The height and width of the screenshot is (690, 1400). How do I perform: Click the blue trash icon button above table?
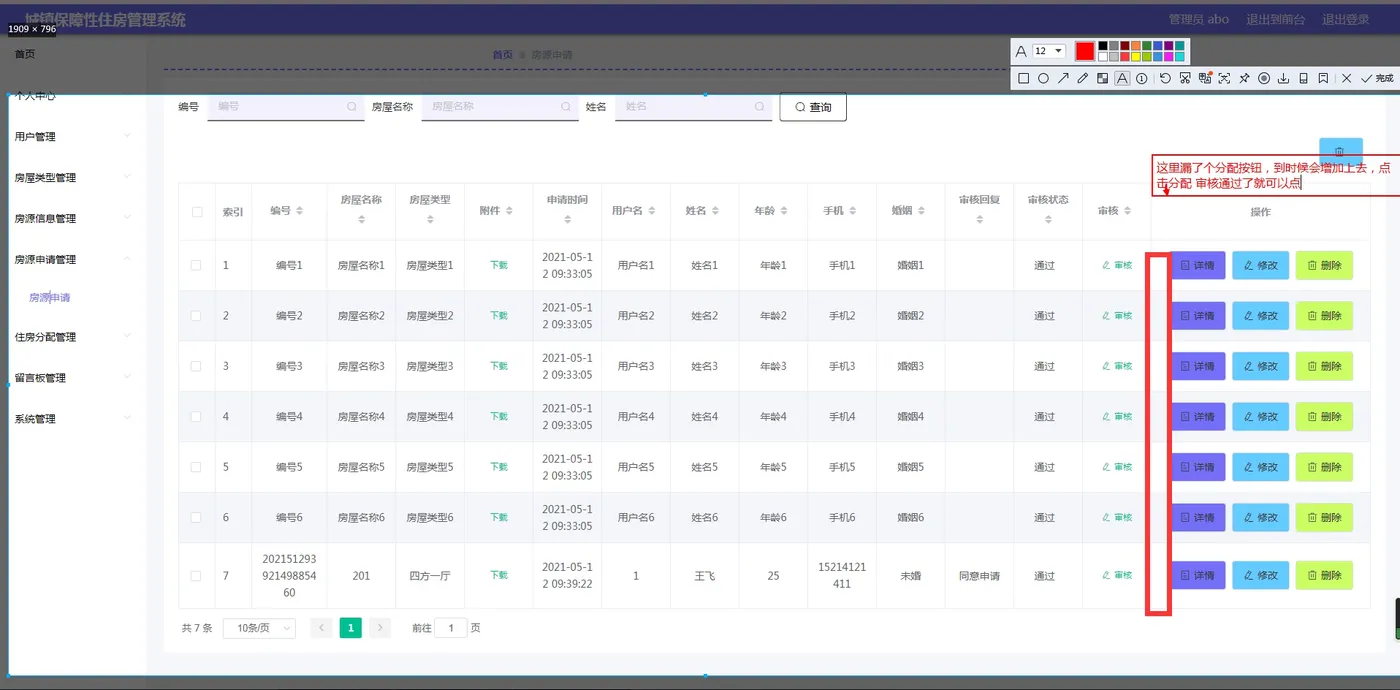click(1340, 151)
